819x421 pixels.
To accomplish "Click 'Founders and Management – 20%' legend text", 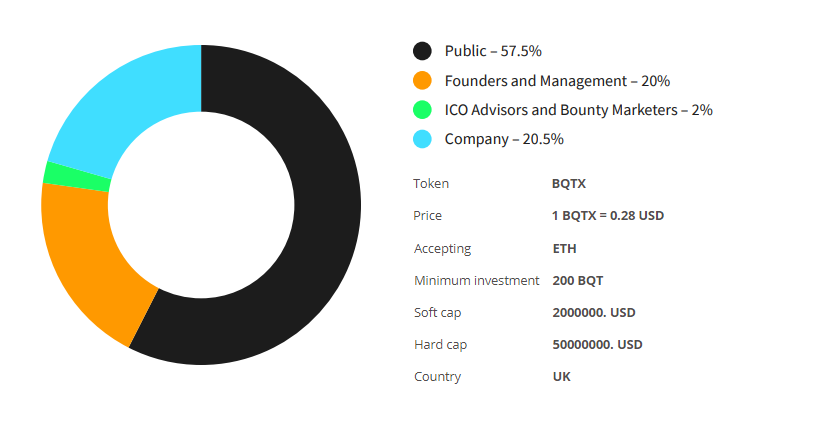I will click(557, 80).
